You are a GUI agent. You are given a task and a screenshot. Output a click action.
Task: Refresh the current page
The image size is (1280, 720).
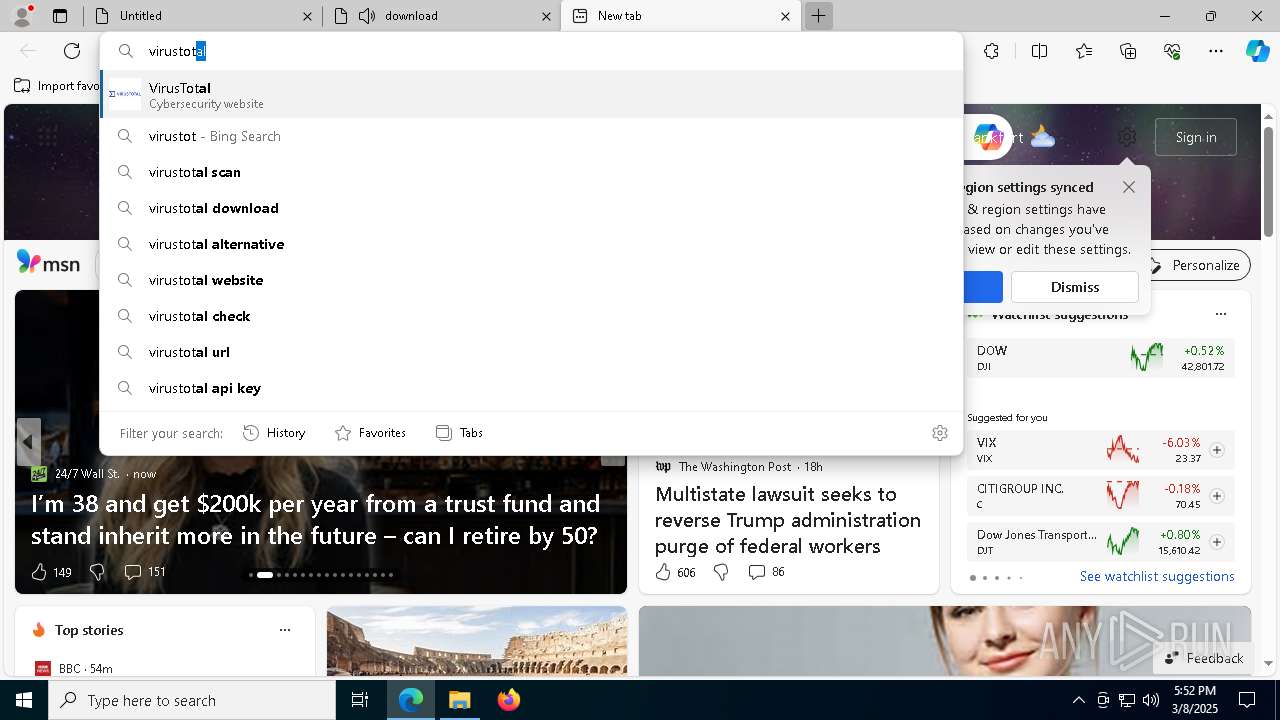[72, 51]
